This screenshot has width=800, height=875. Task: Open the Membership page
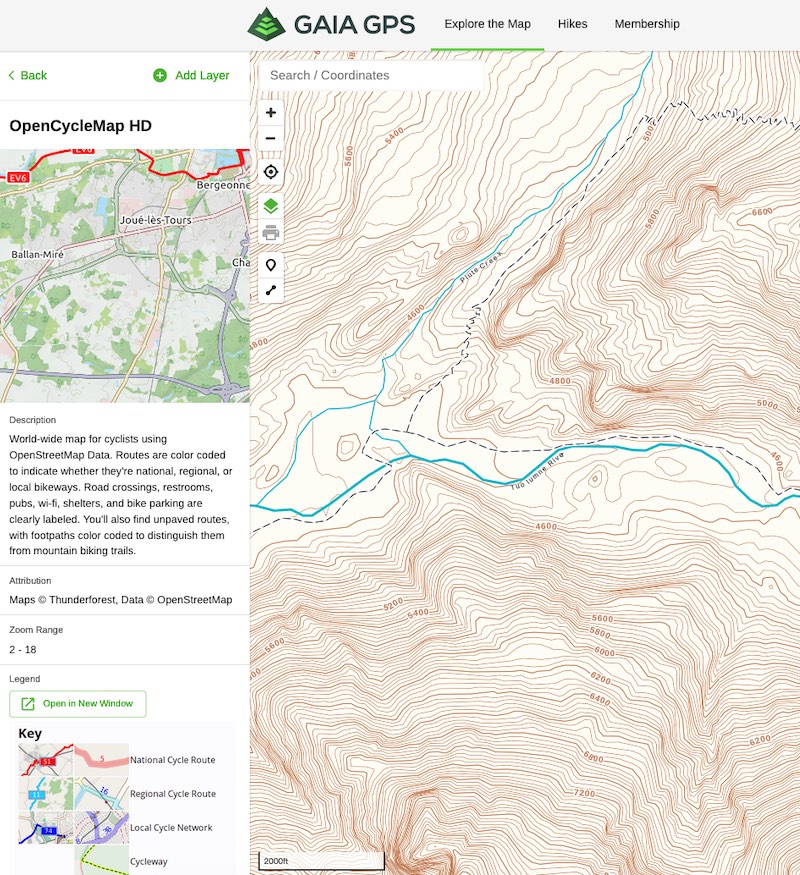tap(647, 24)
